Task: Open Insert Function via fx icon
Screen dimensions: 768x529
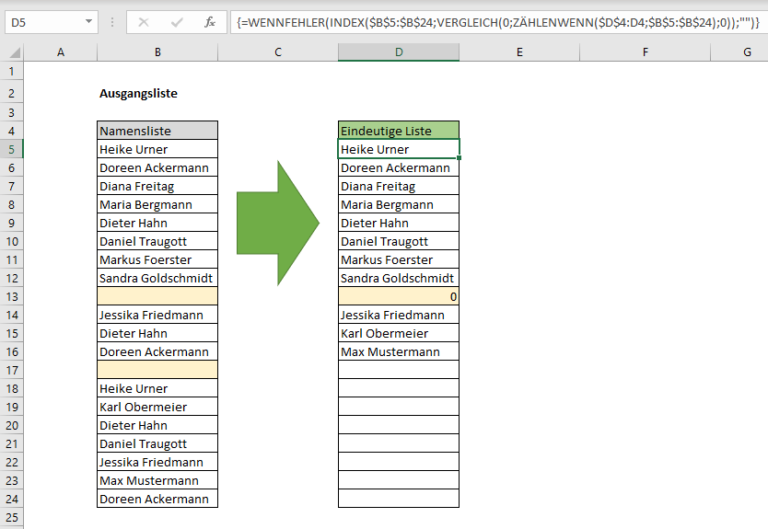Action: click(x=209, y=21)
